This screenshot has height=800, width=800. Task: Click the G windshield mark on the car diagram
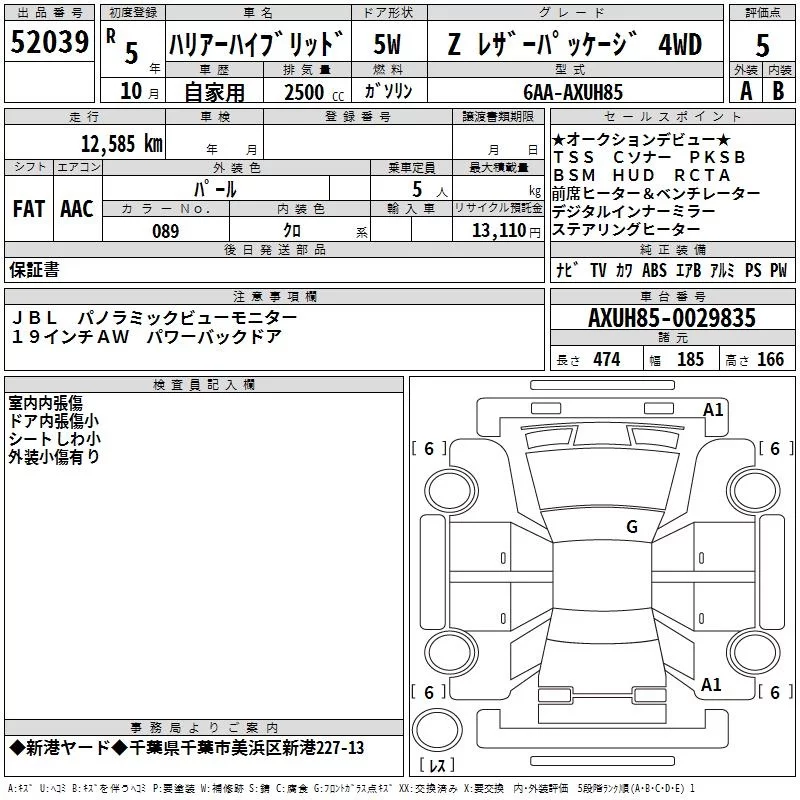click(632, 527)
